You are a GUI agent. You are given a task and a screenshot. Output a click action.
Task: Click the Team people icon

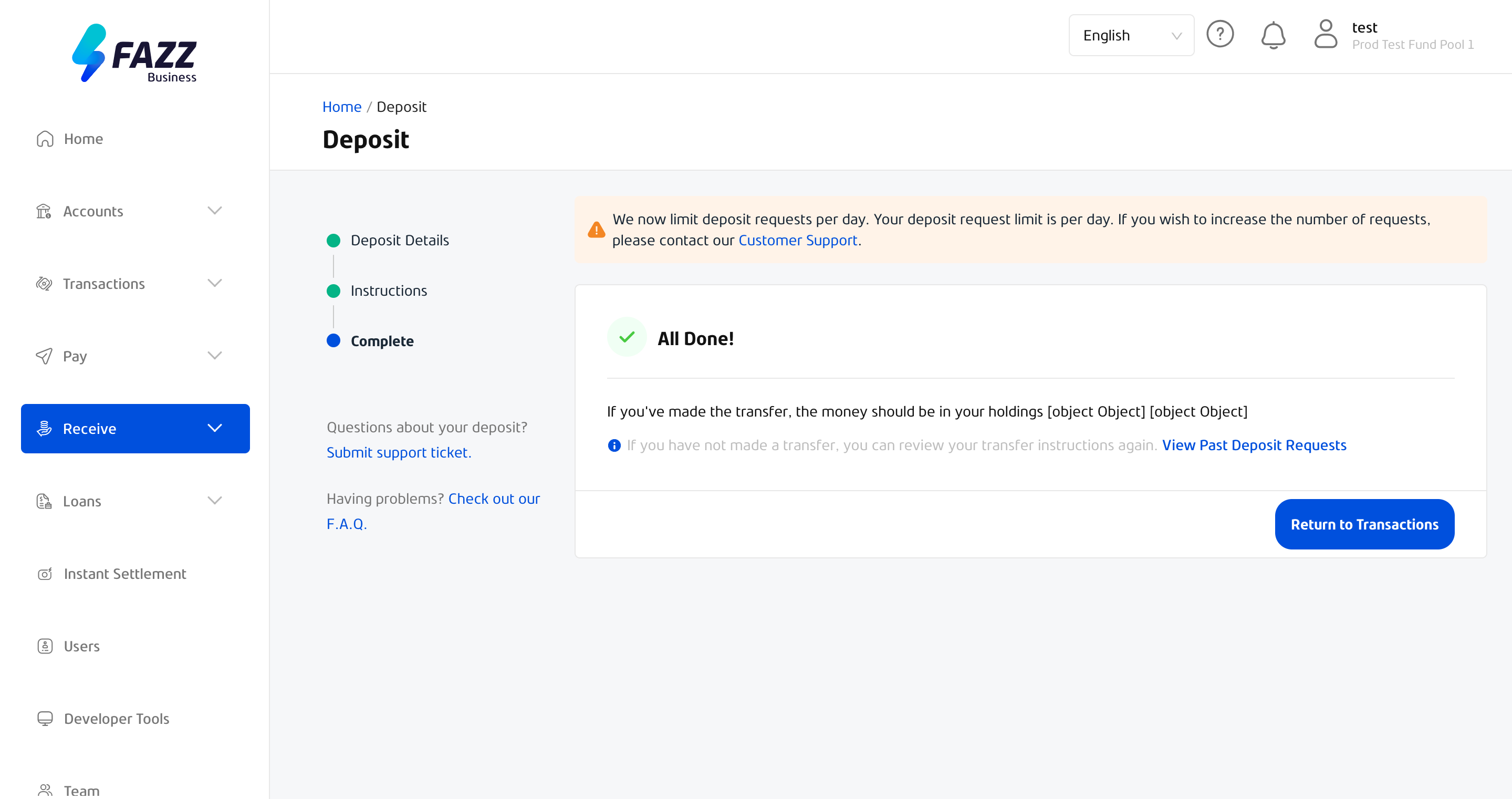coord(45,790)
